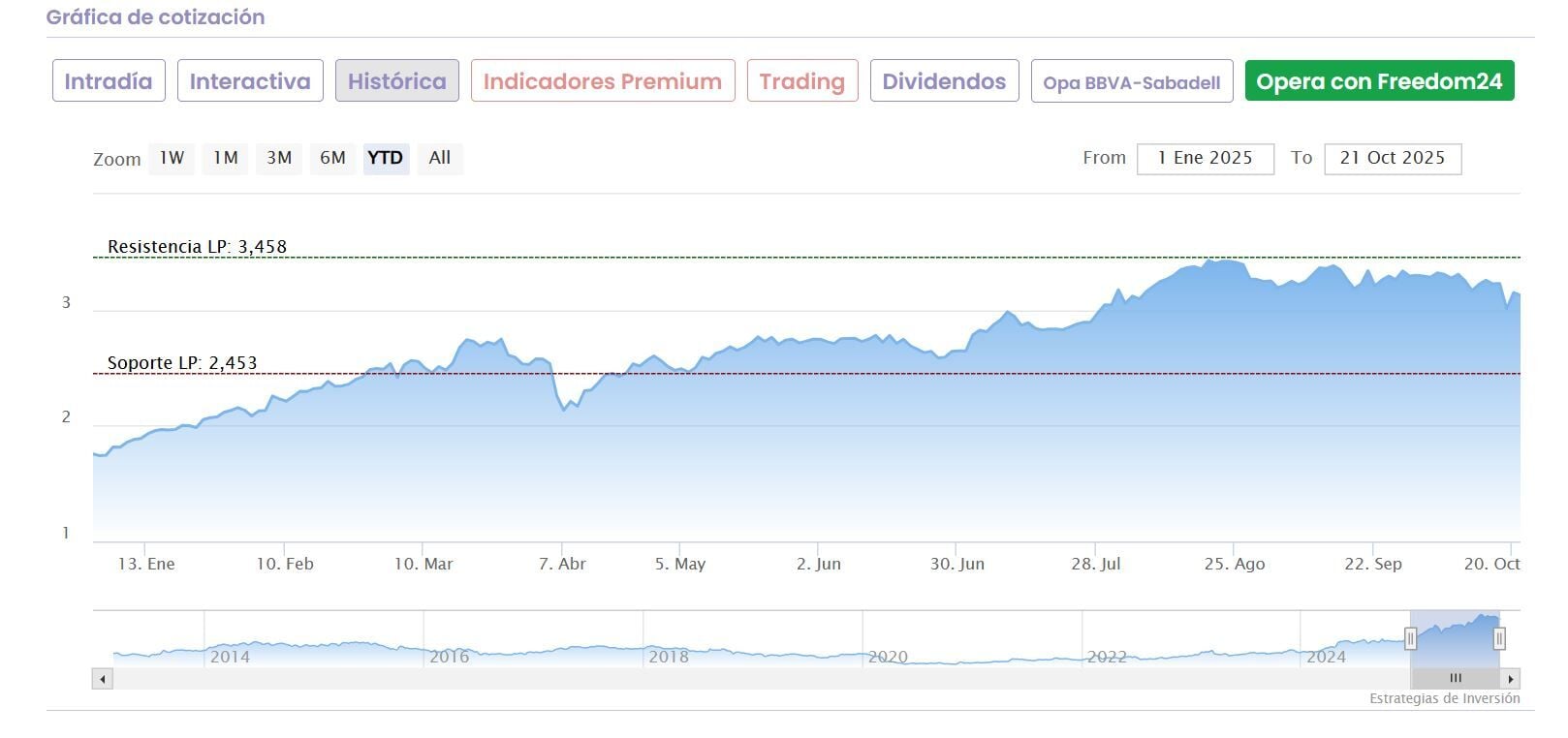Choose the 3M zoom range
This screenshot has width=1568, height=738.
(279, 158)
